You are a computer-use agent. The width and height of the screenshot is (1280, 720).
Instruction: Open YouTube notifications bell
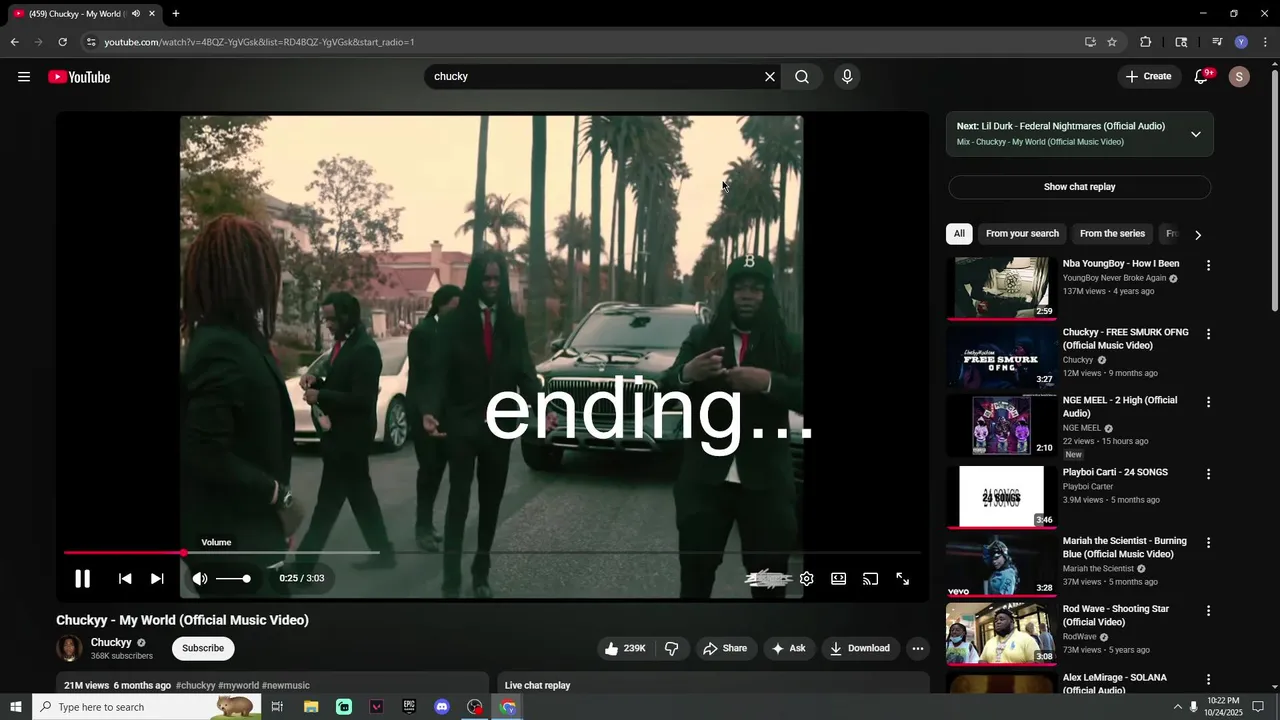coord(1202,77)
